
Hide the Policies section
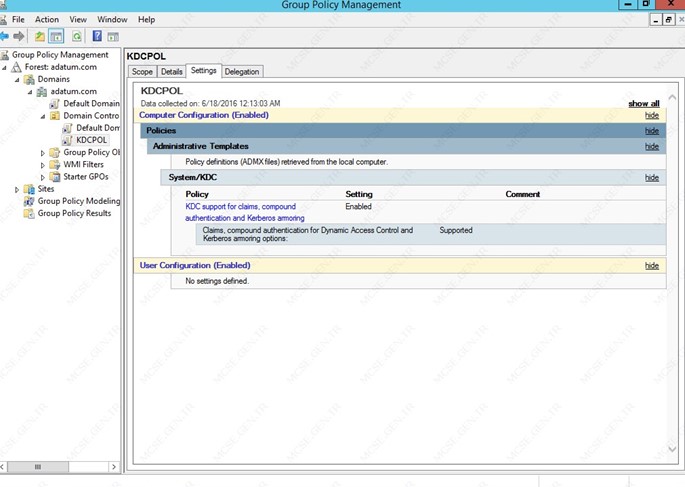pos(651,131)
